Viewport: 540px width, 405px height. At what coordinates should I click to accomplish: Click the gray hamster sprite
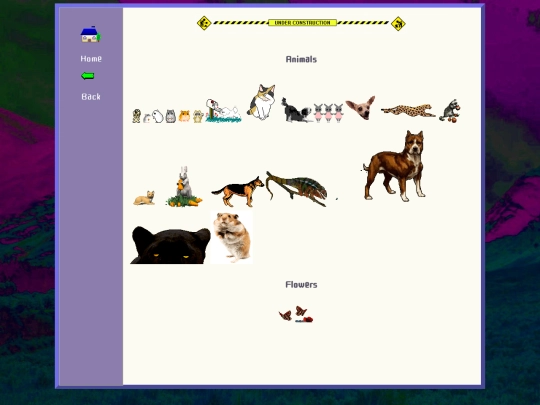[170, 116]
